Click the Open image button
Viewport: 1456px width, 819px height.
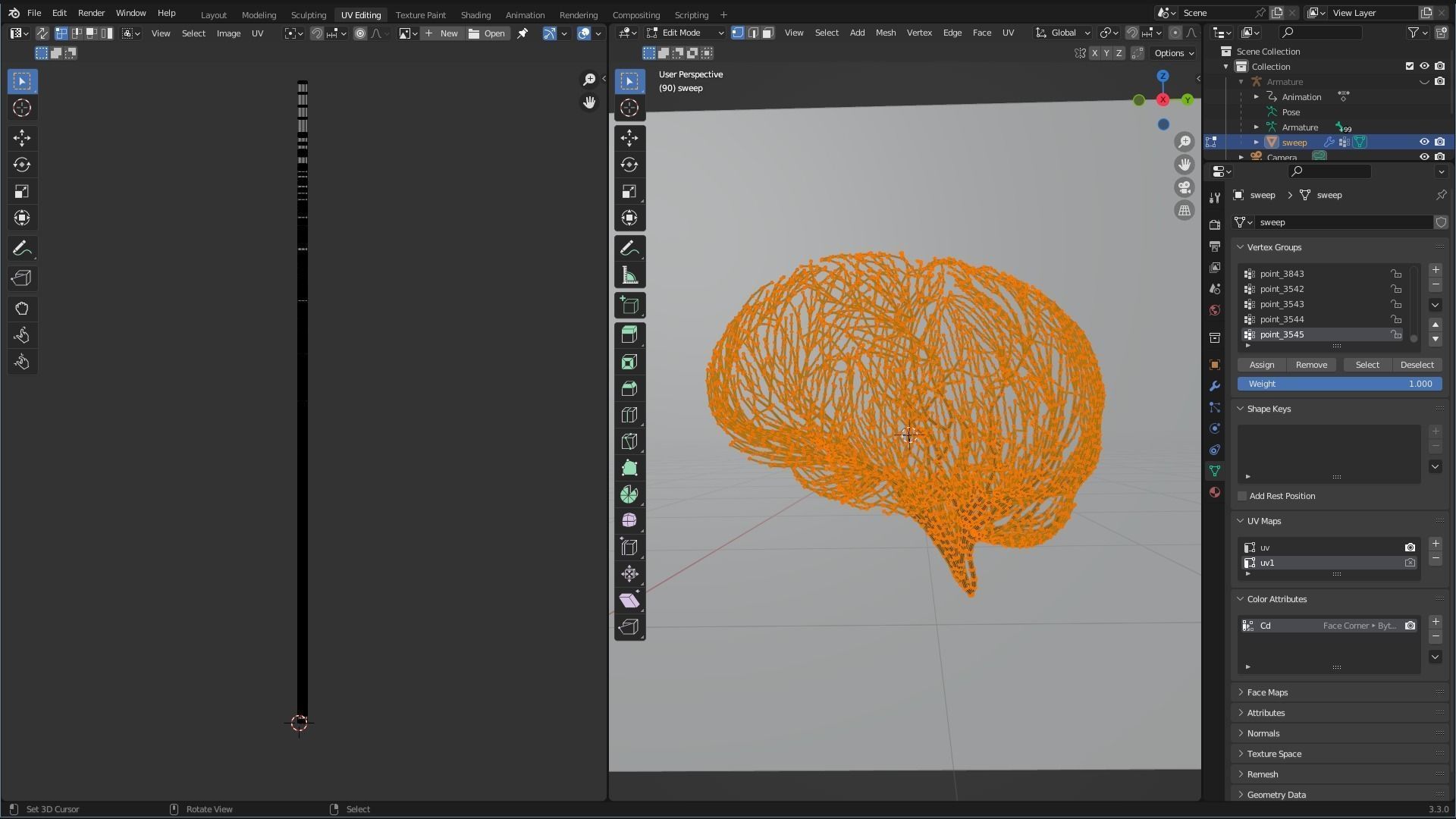pyautogui.click(x=487, y=33)
